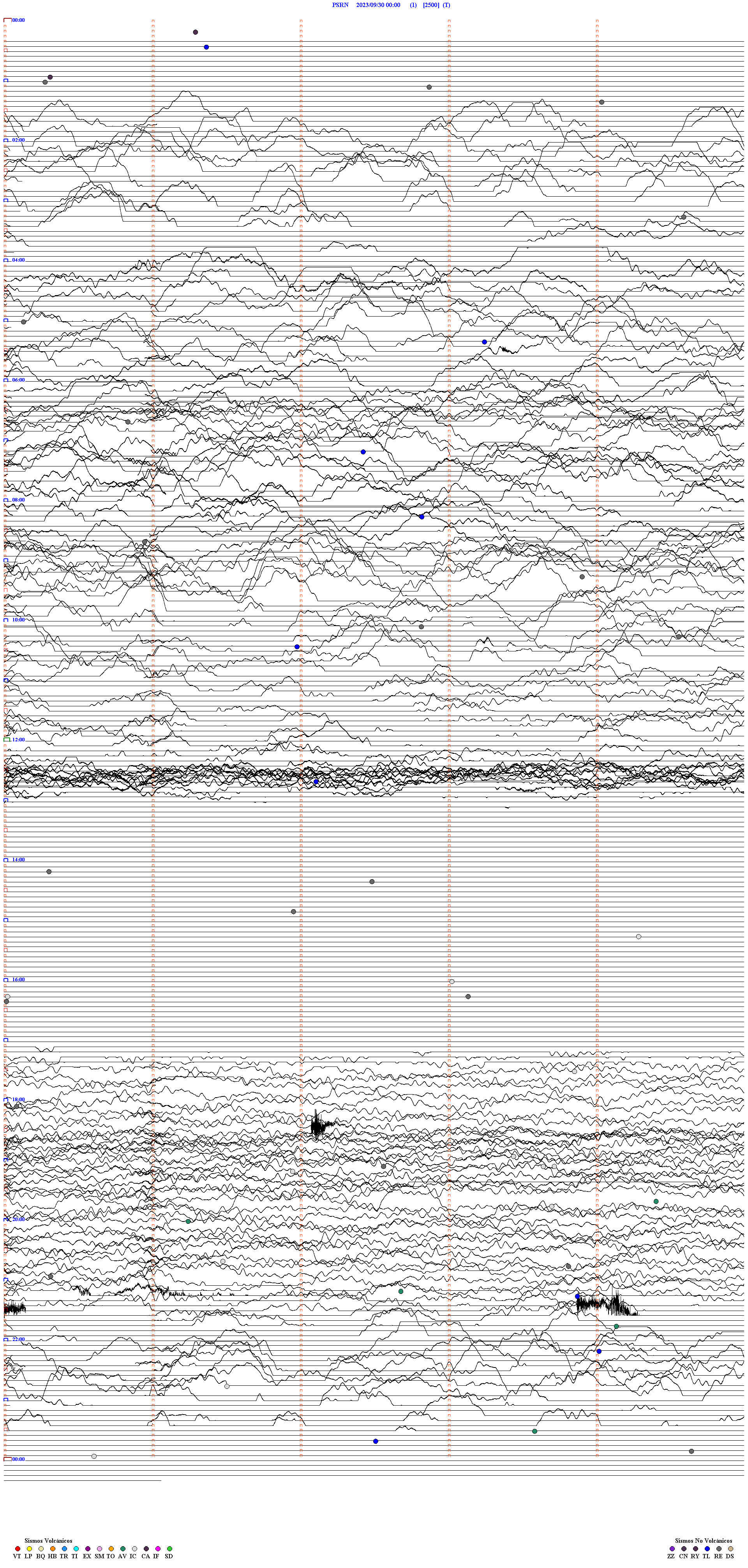Click the orange HB legend circle

point(53,1549)
